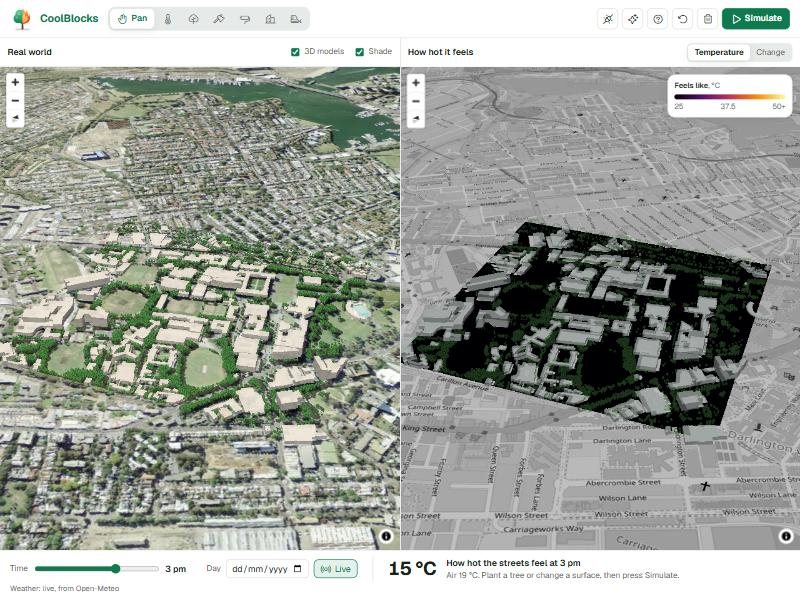The height and width of the screenshot is (600, 800).
Task: Click the sparkle icon button
Action: [633, 19]
